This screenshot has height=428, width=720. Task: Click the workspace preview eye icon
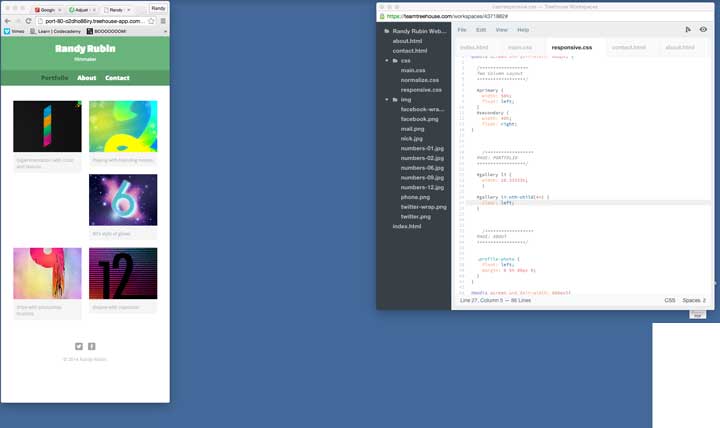coord(703,30)
